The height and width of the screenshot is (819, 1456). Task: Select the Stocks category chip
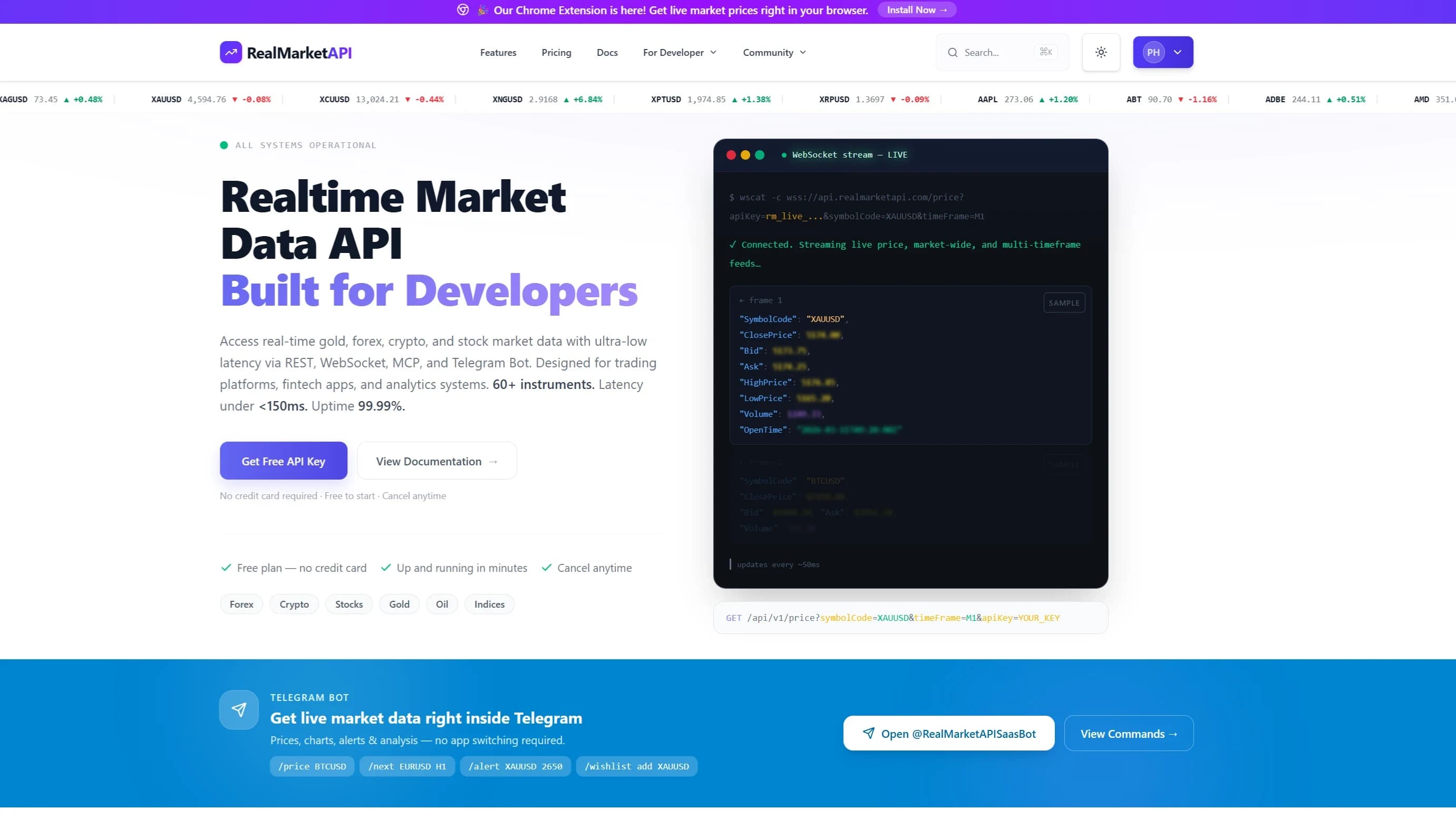349,603
